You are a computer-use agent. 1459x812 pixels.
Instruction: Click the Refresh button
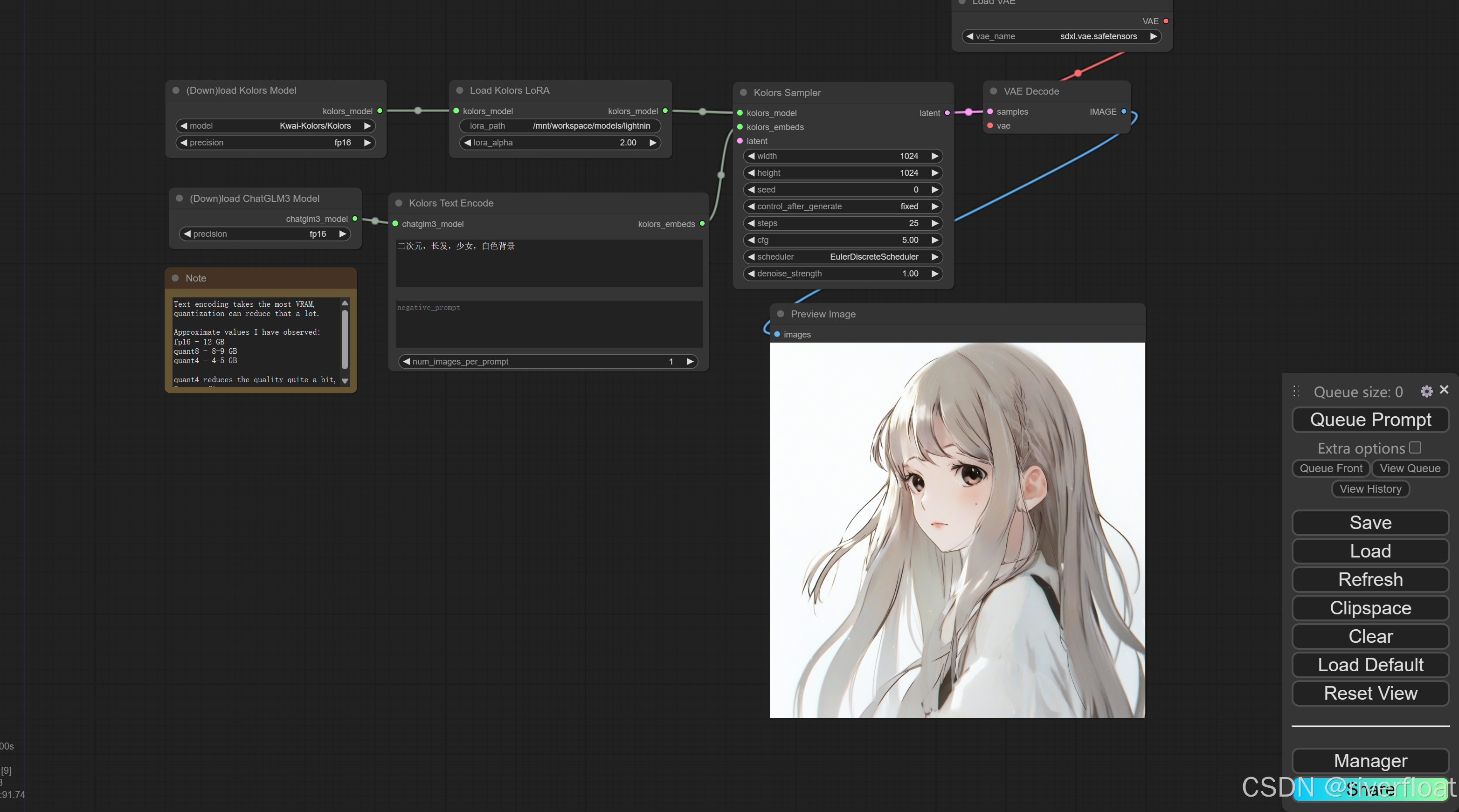click(1370, 579)
